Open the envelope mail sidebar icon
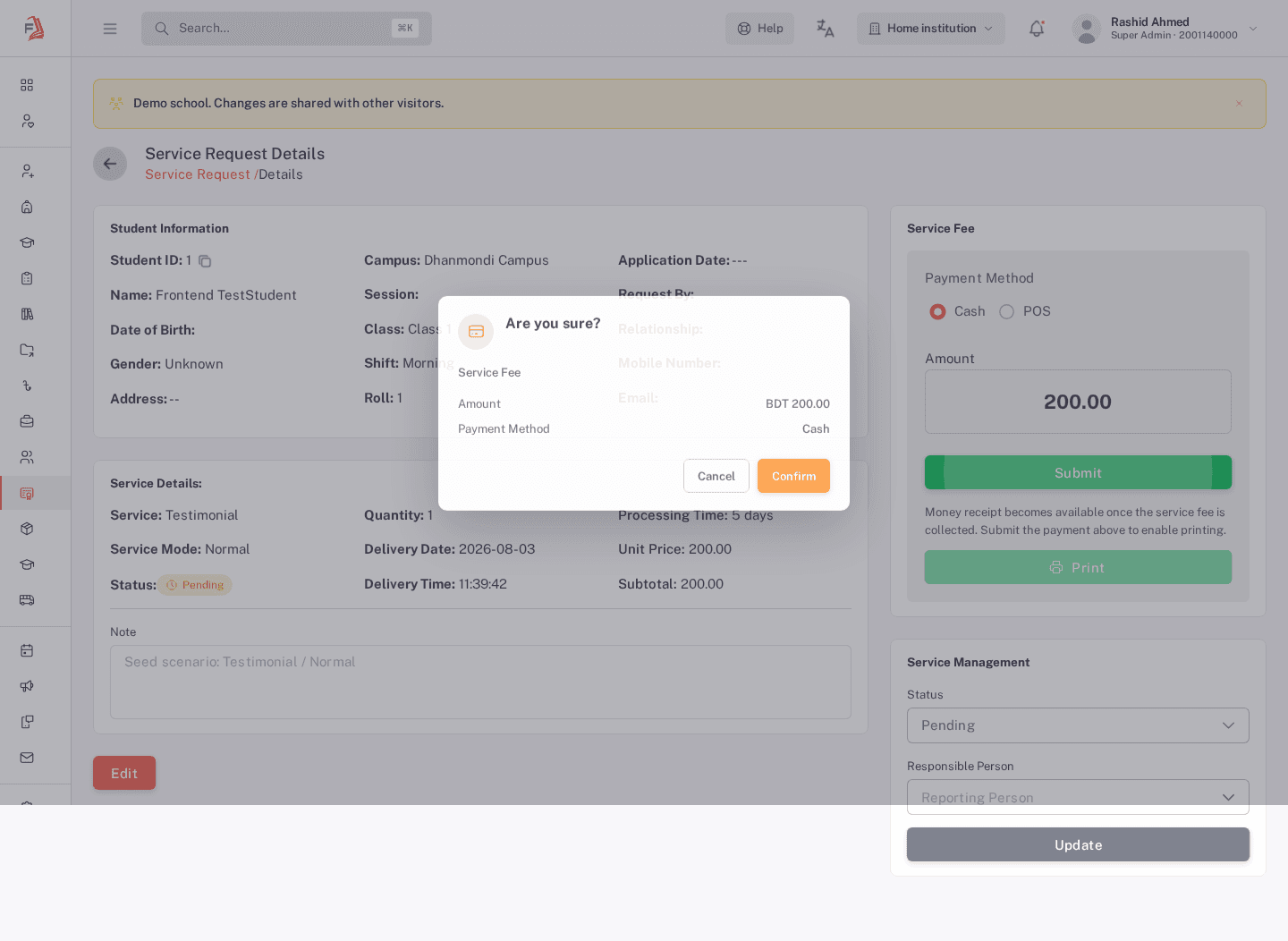The width and height of the screenshot is (1288, 941). [x=27, y=758]
